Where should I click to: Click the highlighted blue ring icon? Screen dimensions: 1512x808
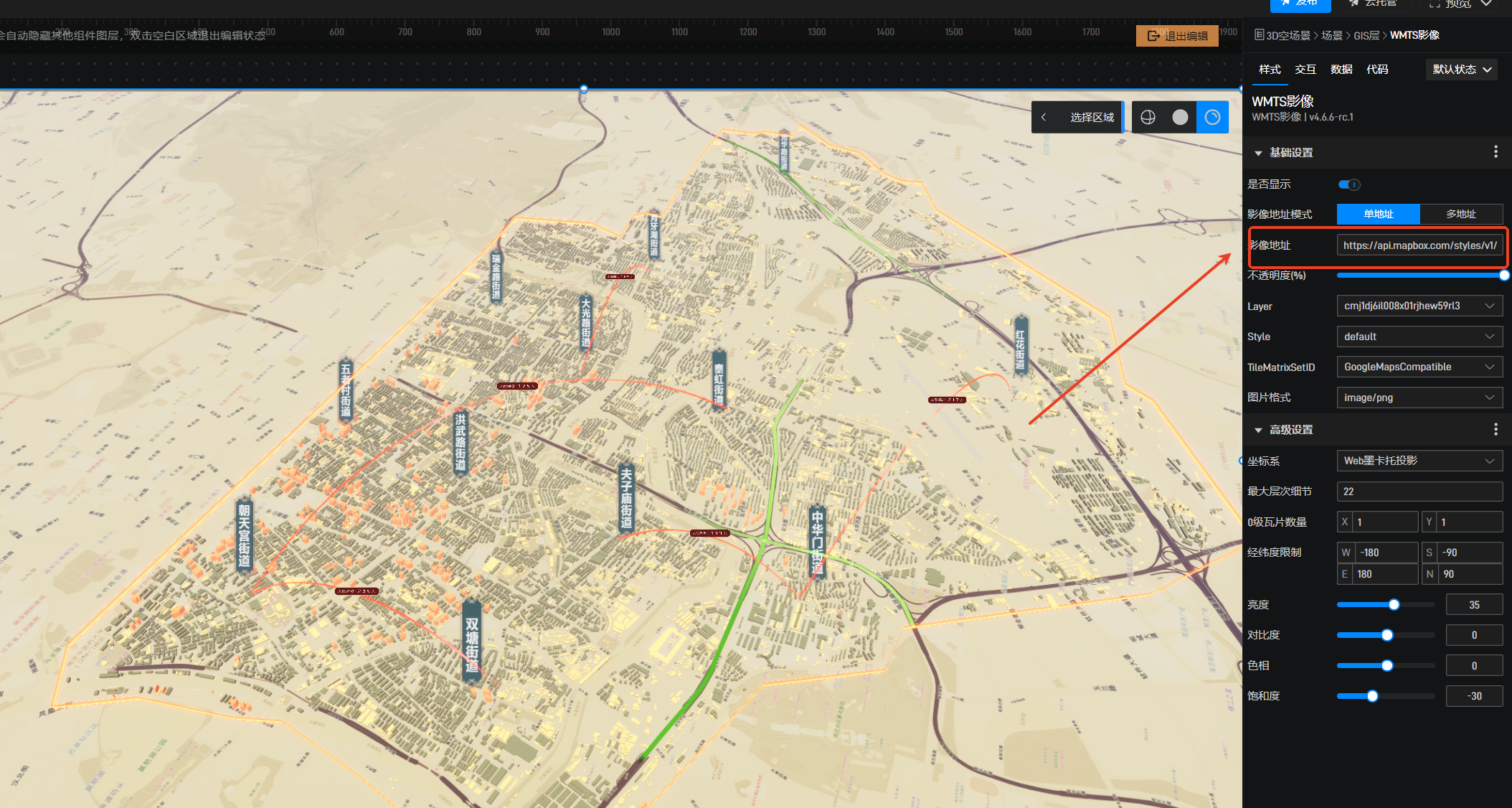tap(1212, 117)
